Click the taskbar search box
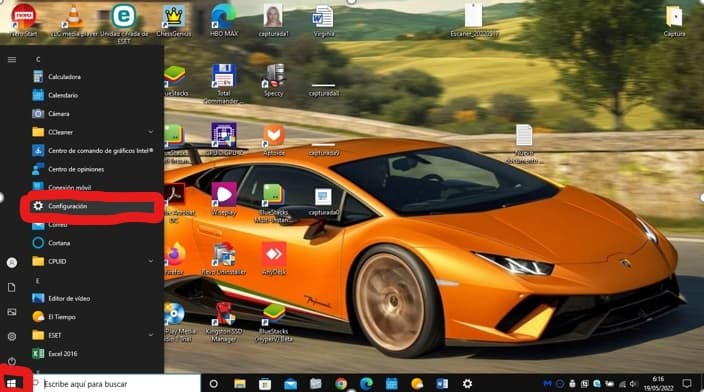 [x=116, y=383]
